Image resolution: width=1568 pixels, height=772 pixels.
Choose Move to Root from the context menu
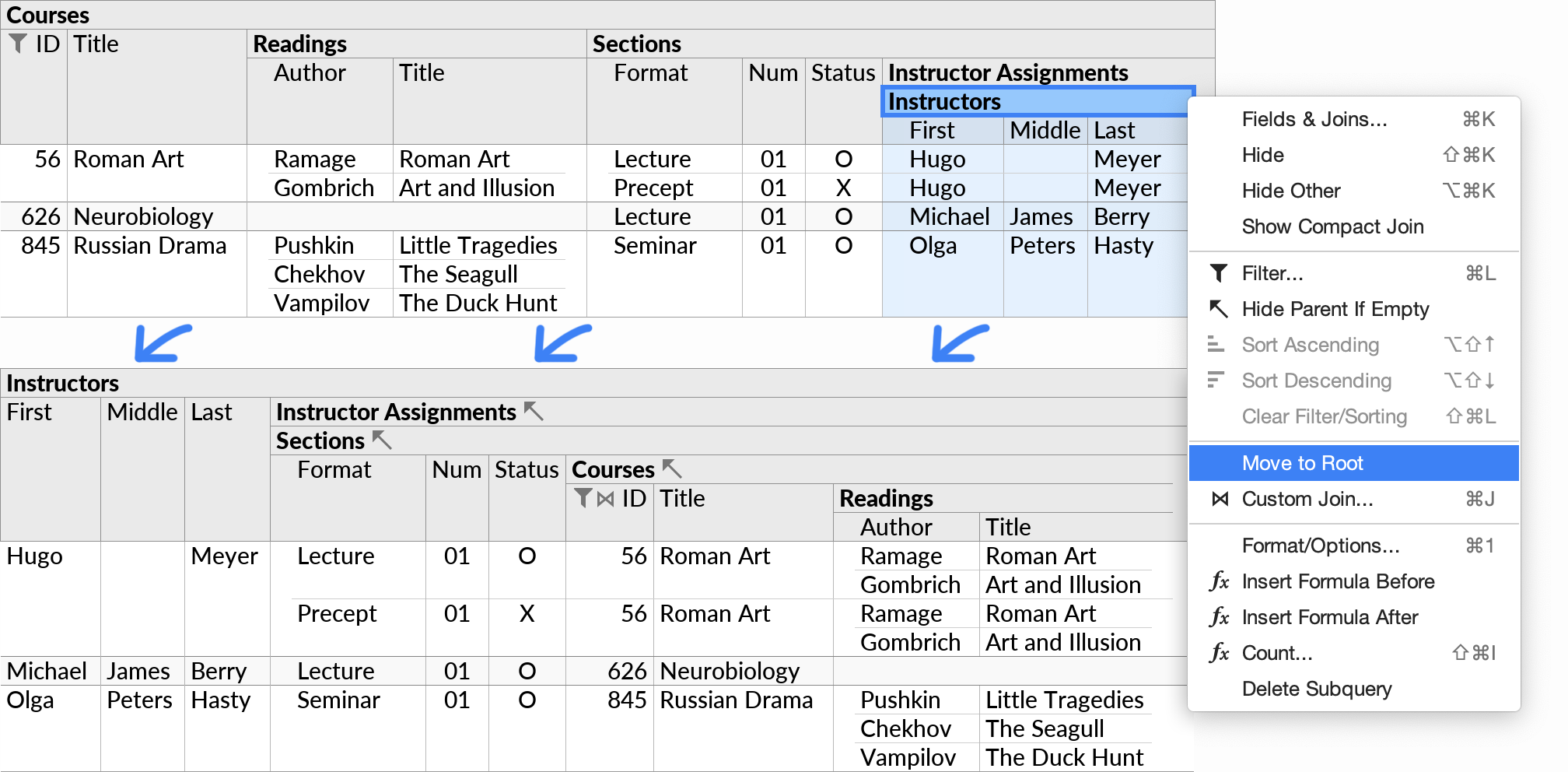coord(1302,463)
